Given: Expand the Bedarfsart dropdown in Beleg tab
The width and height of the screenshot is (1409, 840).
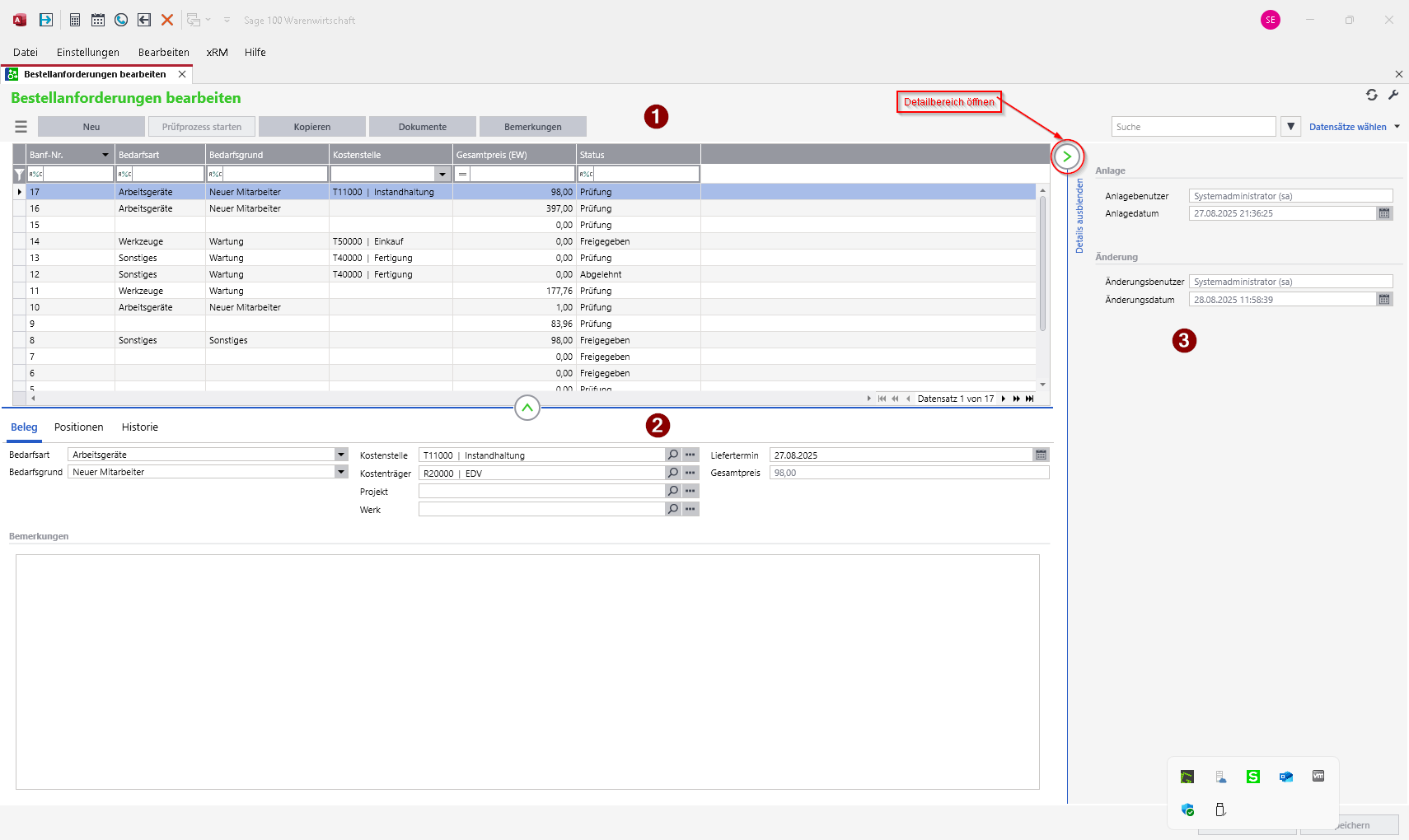Looking at the screenshot, I should coord(341,455).
